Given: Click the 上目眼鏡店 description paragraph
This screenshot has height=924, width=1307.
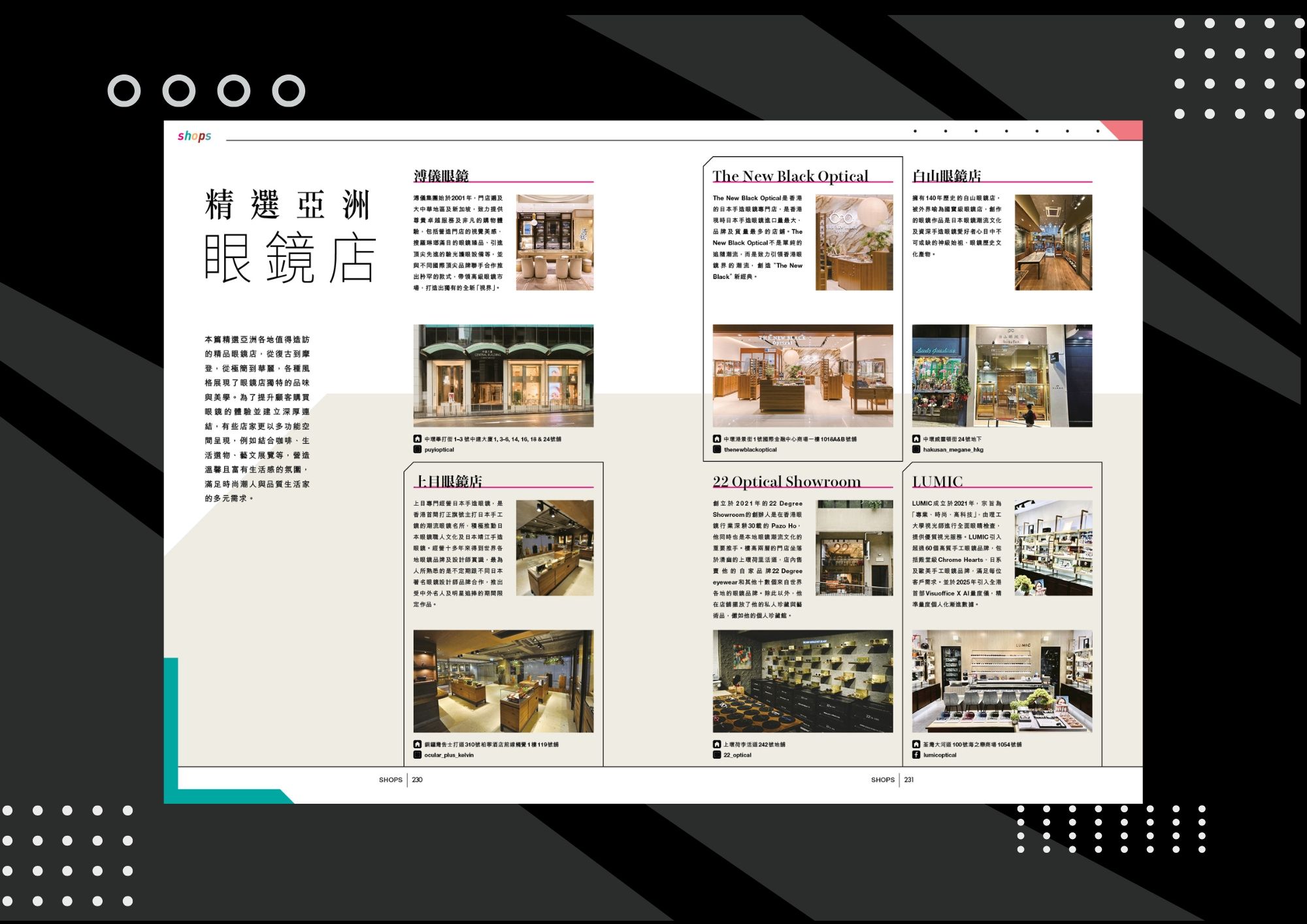Looking at the screenshot, I should coord(458,554).
